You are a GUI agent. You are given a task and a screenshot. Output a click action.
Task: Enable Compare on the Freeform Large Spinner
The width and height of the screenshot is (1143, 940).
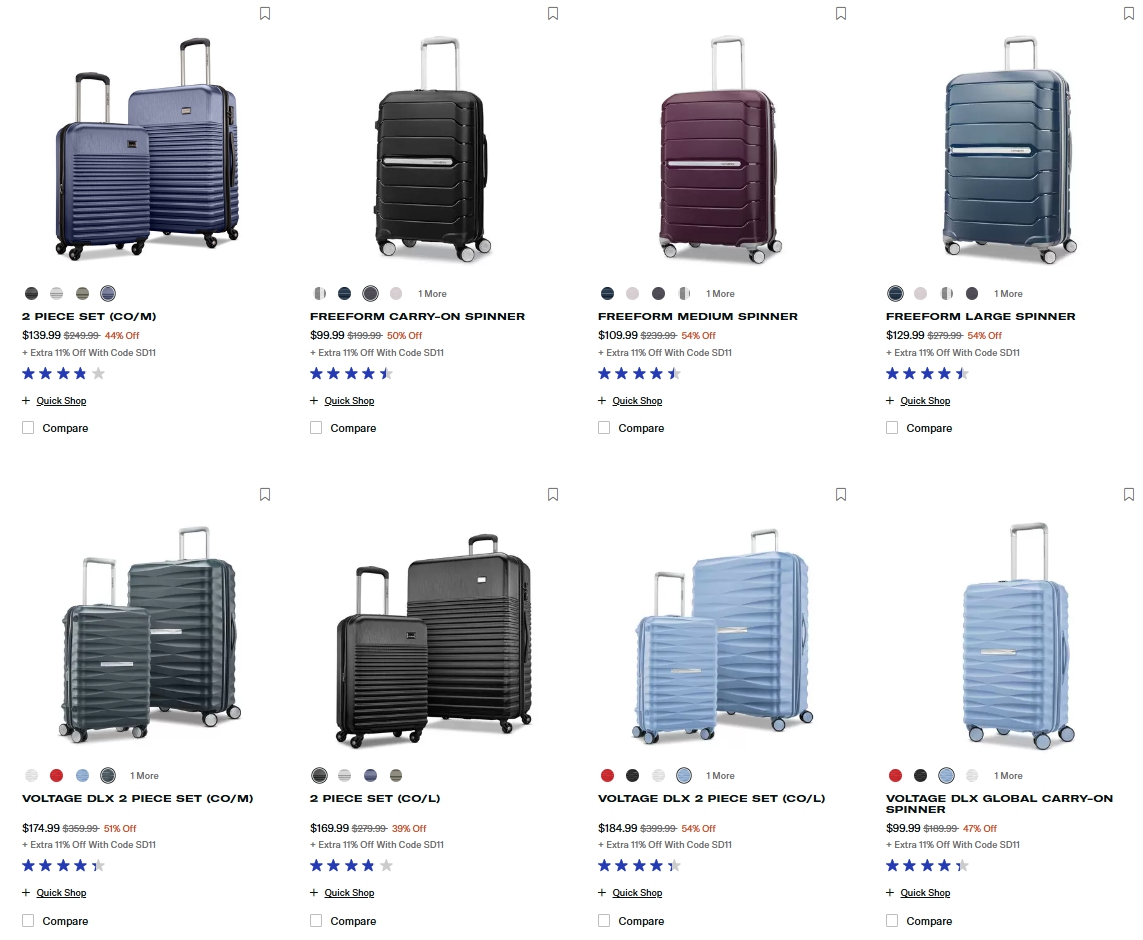pos(891,427)
